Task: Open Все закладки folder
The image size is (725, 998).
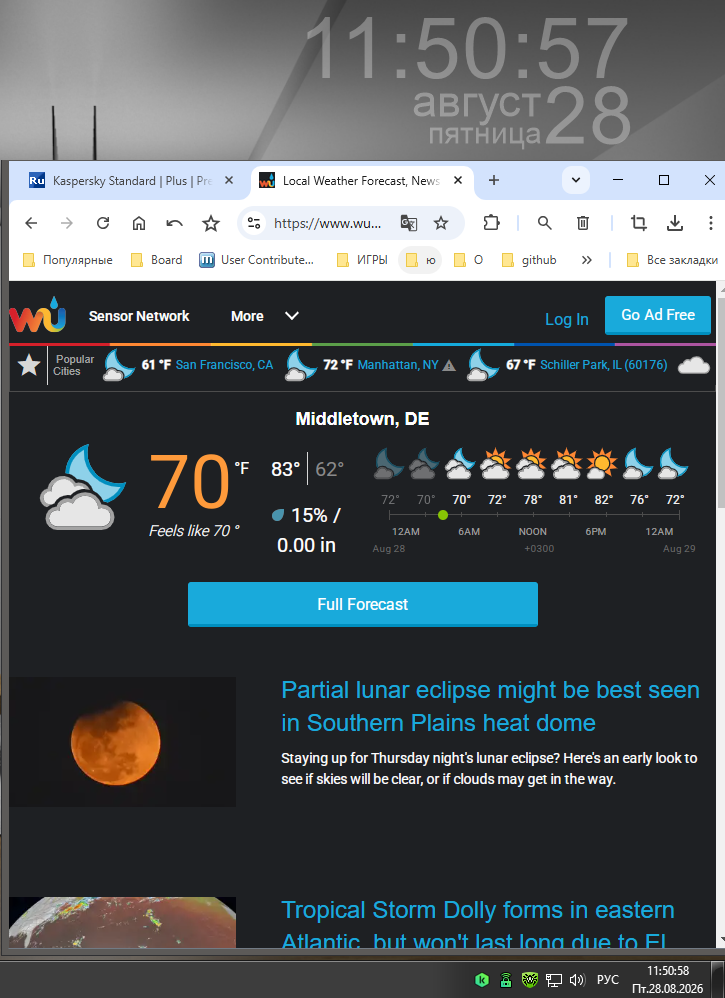Action: [x=672, y=260]
